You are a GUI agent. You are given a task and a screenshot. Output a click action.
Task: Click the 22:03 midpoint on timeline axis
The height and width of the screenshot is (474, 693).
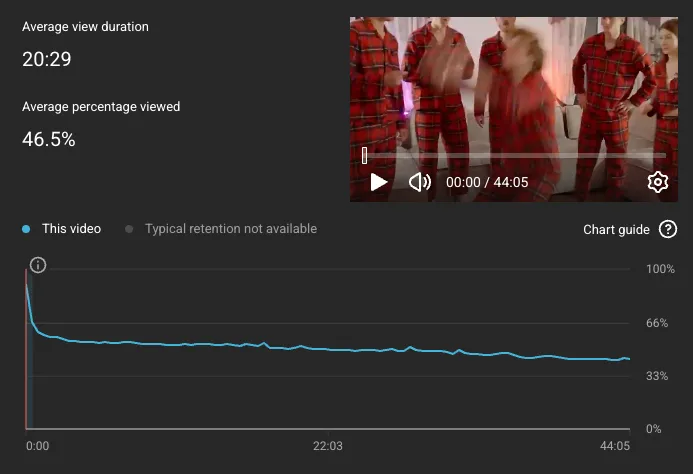tap(328, 446)
